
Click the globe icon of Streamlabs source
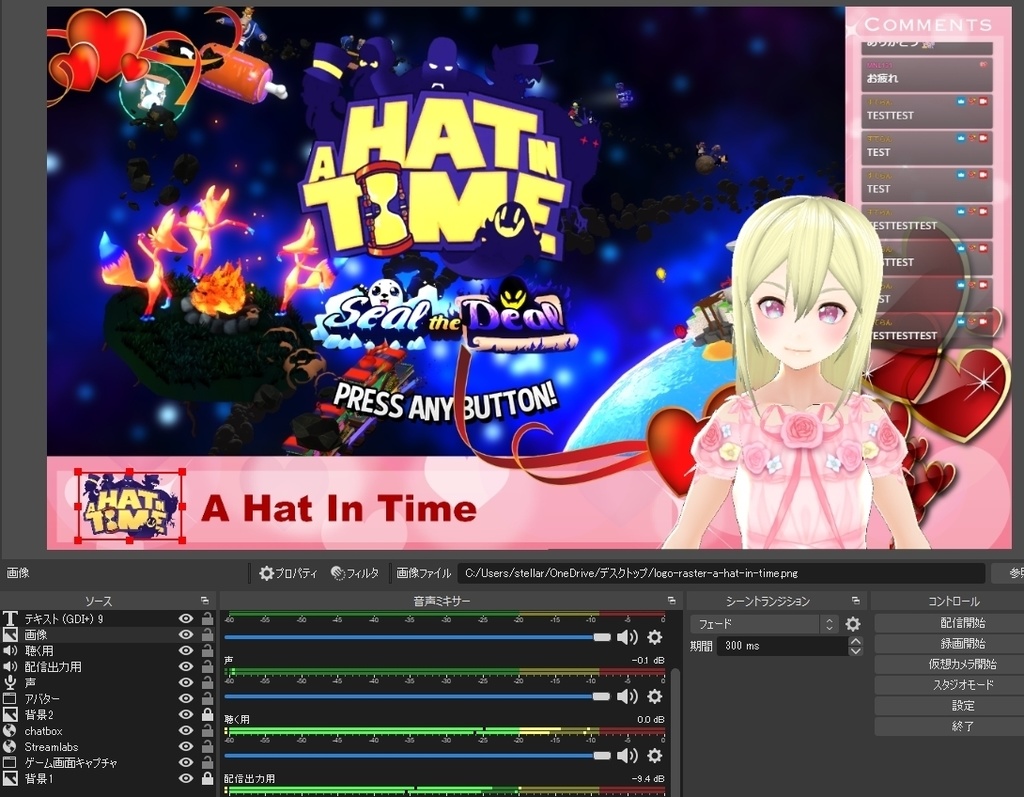(x=10, y=747)
